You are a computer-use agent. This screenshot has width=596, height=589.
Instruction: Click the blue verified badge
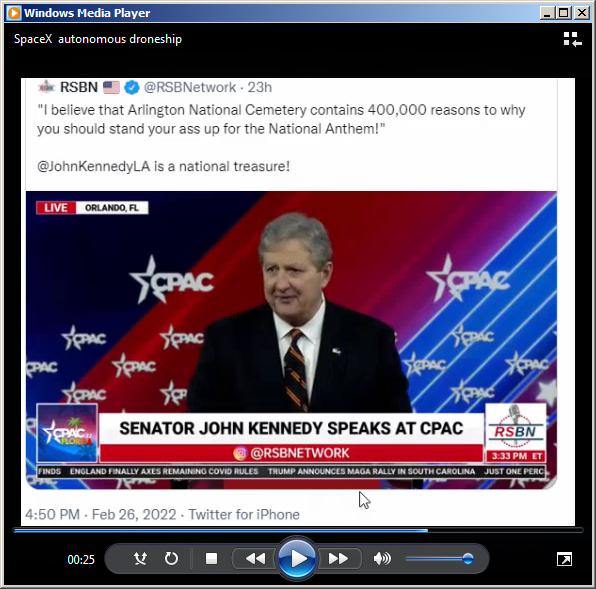pos(132,87)
